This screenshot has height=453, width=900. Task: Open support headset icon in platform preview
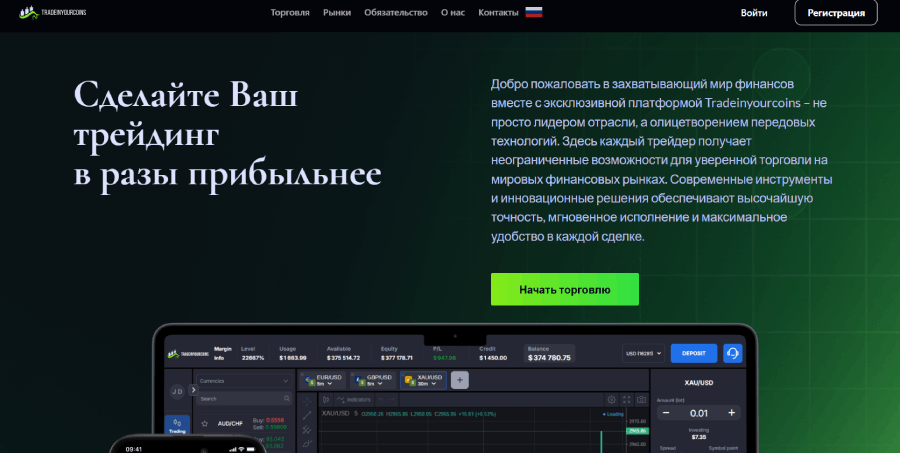732,353
